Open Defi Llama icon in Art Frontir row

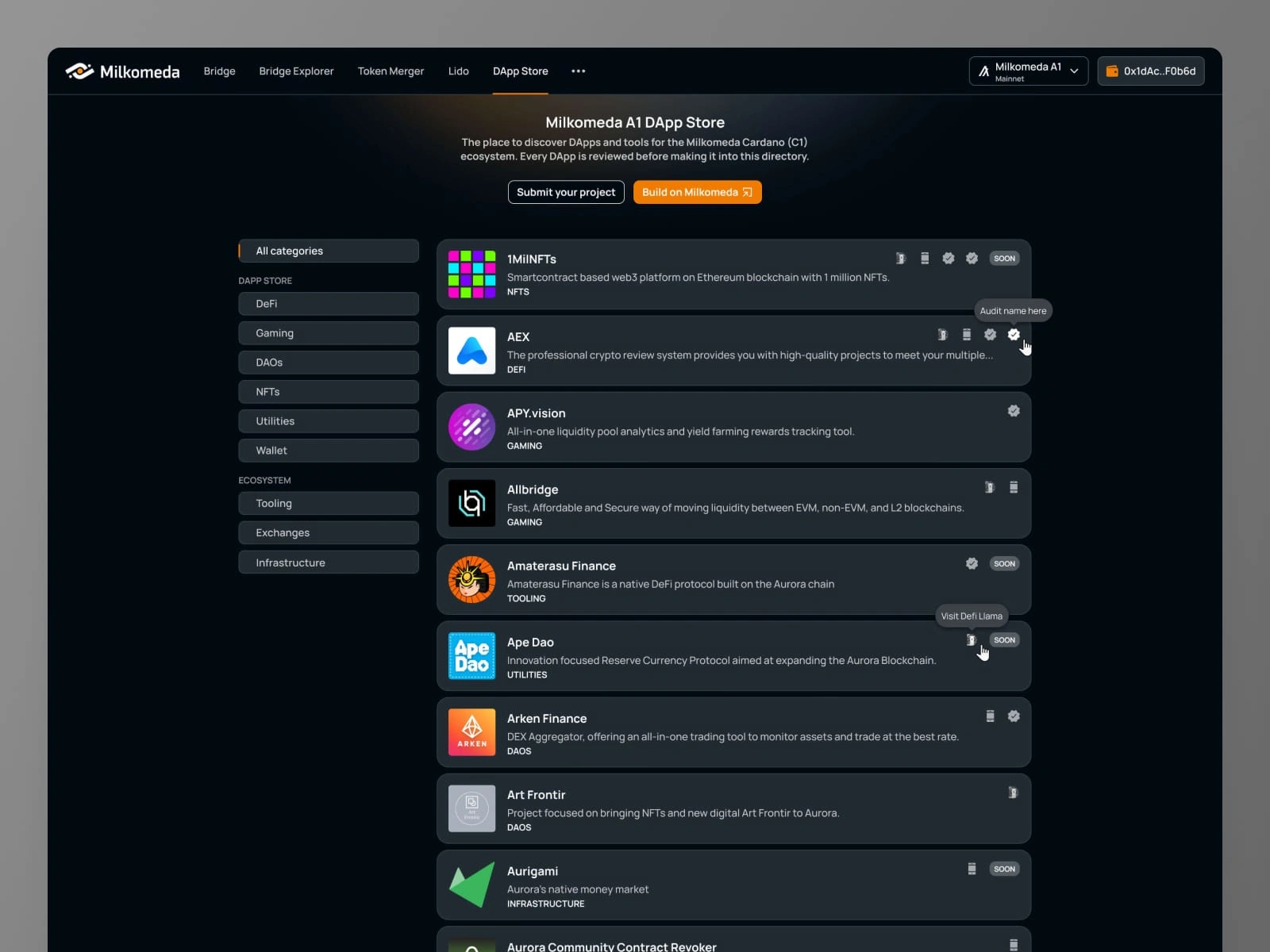point(1014,793)
